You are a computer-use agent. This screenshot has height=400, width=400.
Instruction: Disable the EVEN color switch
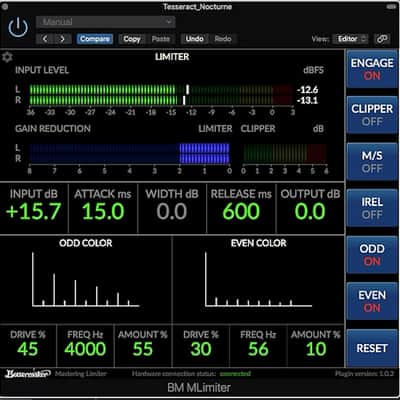pos(372,301)
